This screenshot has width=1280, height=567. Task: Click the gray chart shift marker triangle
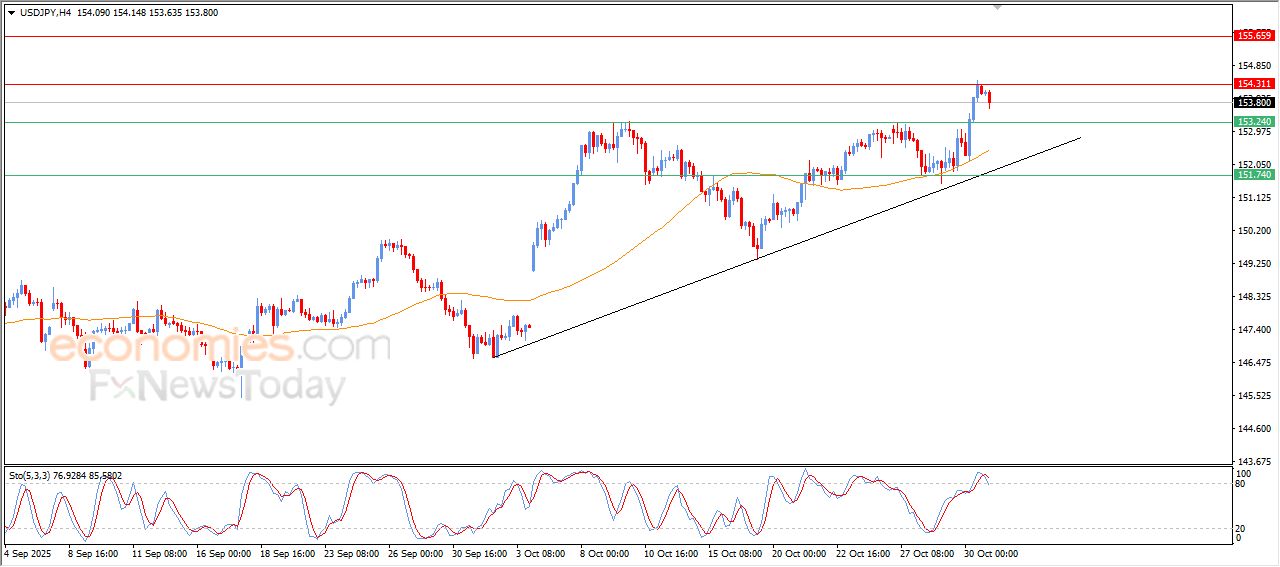(996, 8)
